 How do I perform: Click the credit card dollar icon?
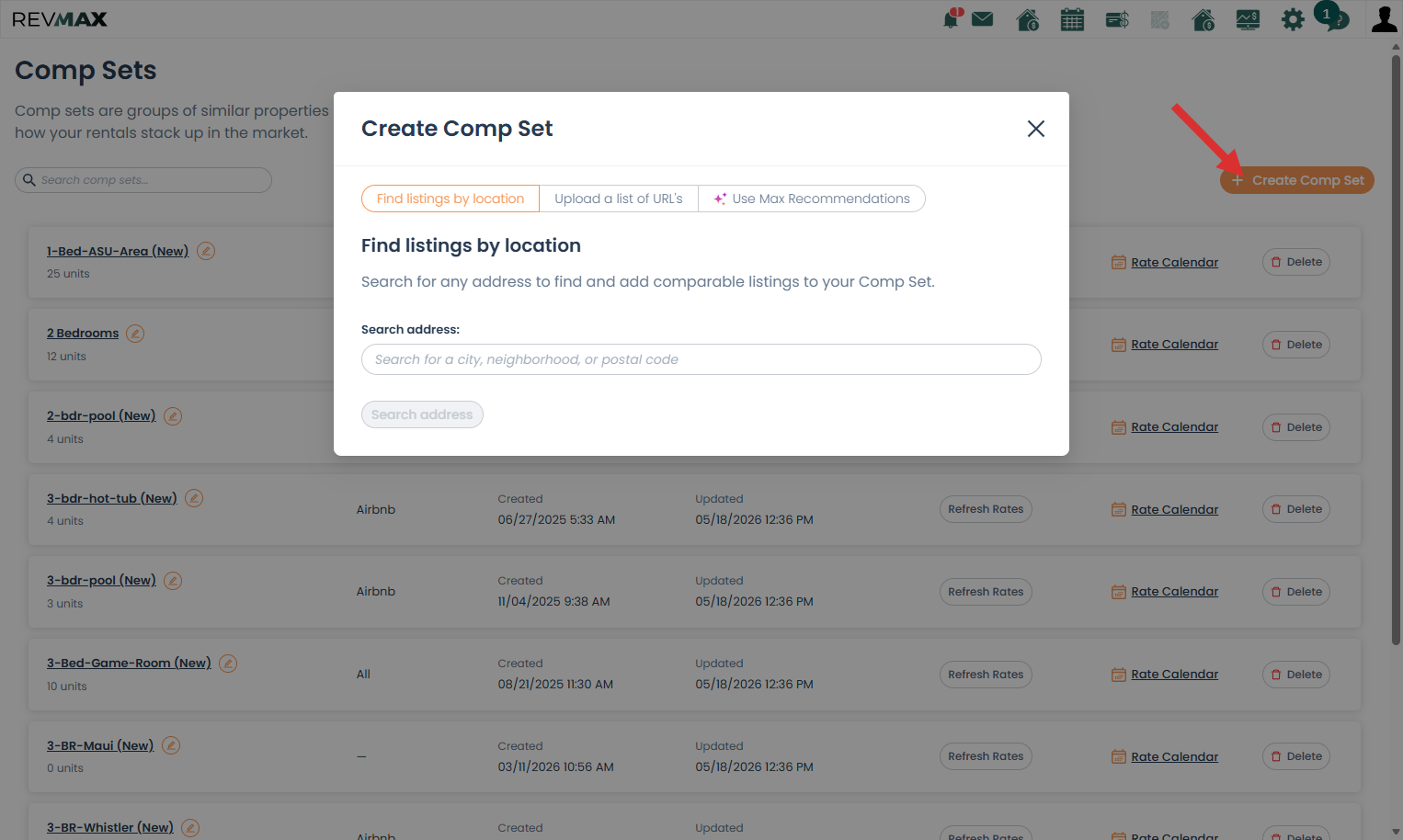[1117, 19]
